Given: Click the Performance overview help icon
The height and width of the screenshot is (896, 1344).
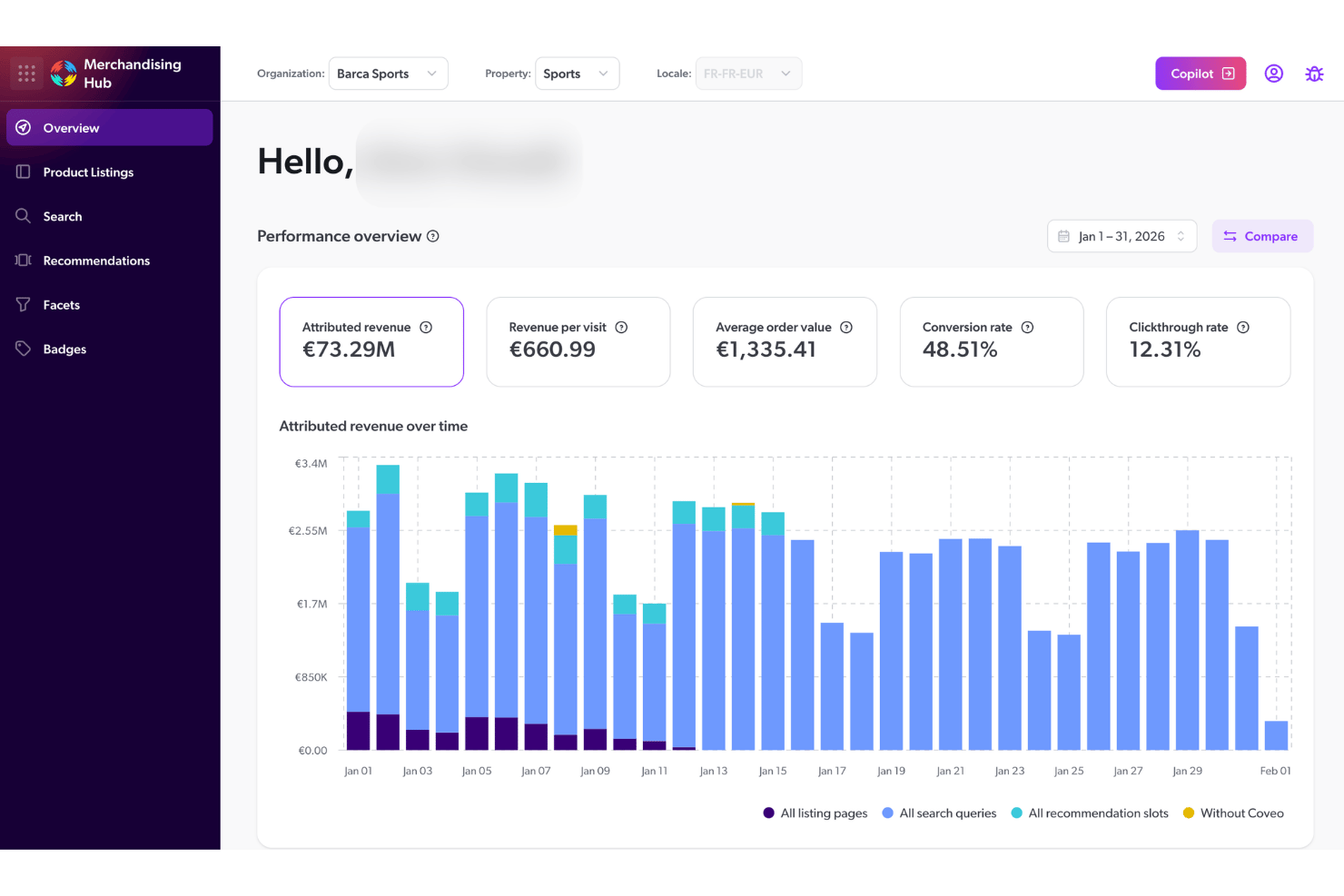Looking at the screenshot, I should pos(433,236).
